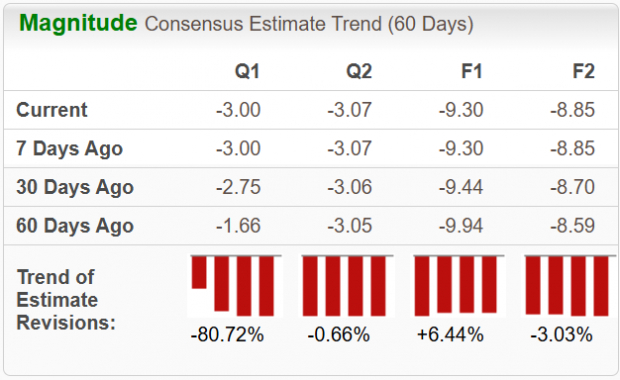Click the +6.44% revision value
620x380 pixels.
[450, 335]
